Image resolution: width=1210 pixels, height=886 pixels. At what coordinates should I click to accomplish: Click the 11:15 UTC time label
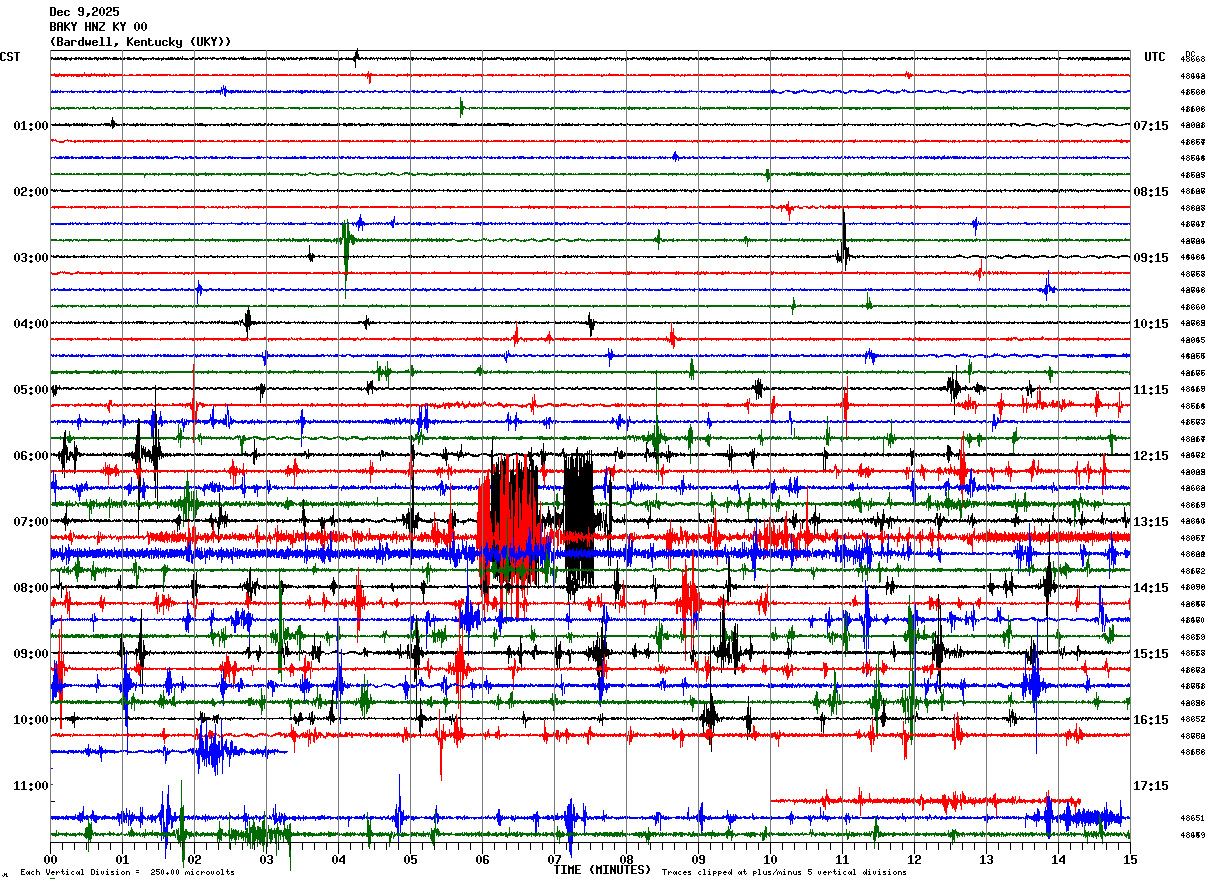[x=1151, y=390]
